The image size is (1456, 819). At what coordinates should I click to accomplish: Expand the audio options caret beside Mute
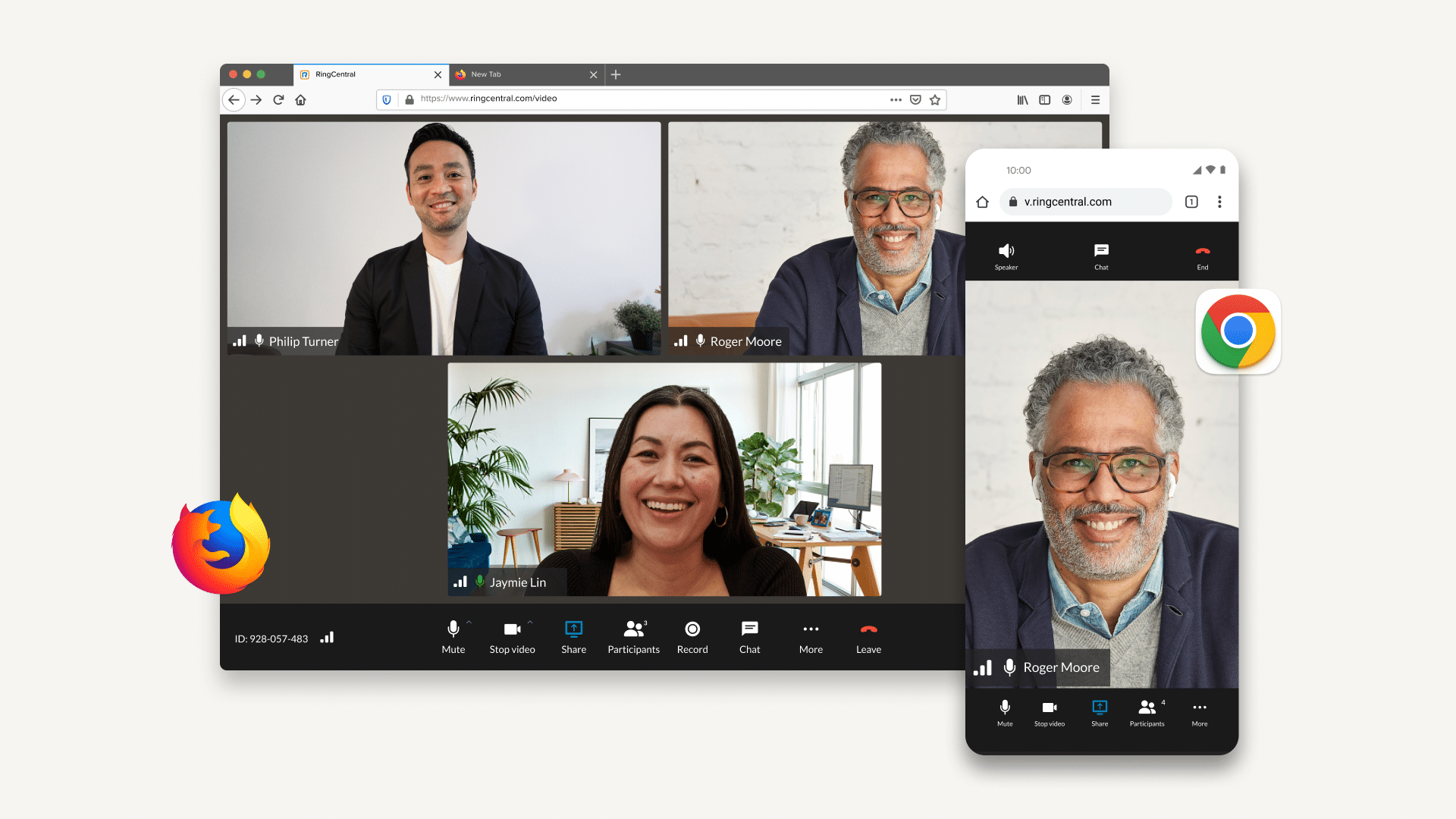pos(469,622)
